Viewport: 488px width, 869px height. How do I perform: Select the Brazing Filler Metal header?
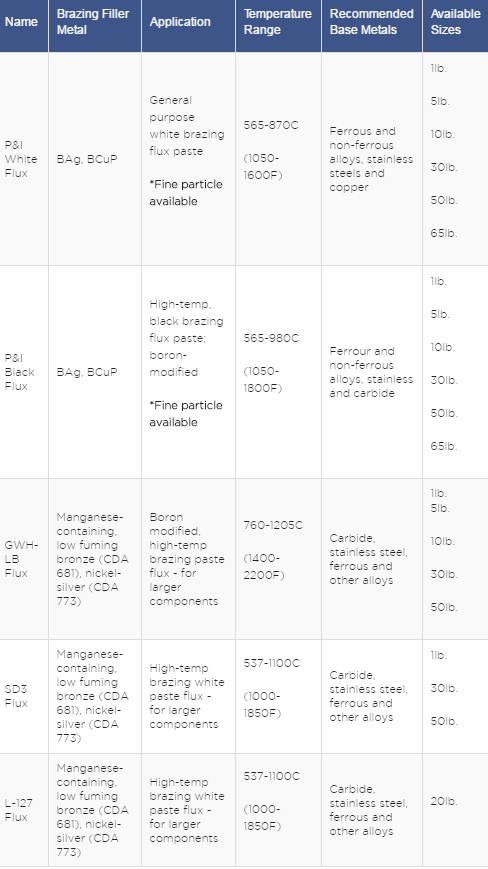[x=93, y=22]
